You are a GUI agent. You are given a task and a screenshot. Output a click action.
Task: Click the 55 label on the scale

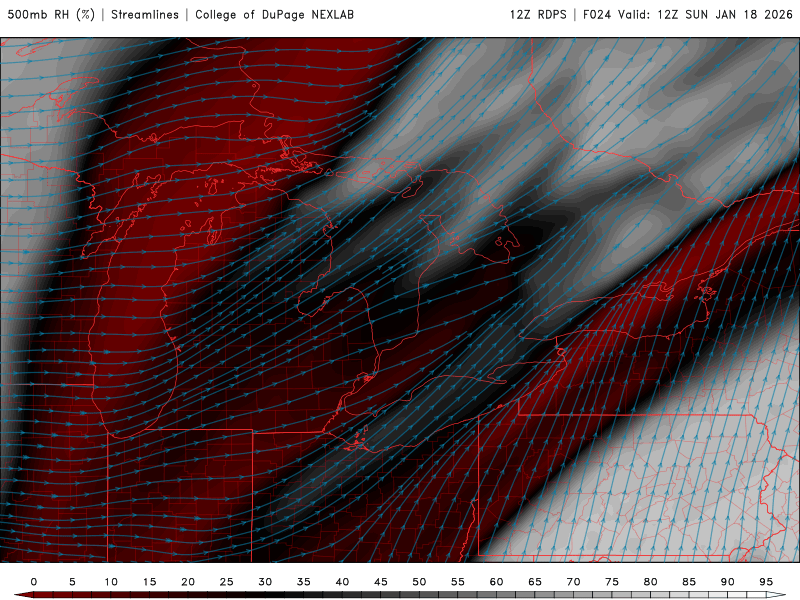(458, 582)
